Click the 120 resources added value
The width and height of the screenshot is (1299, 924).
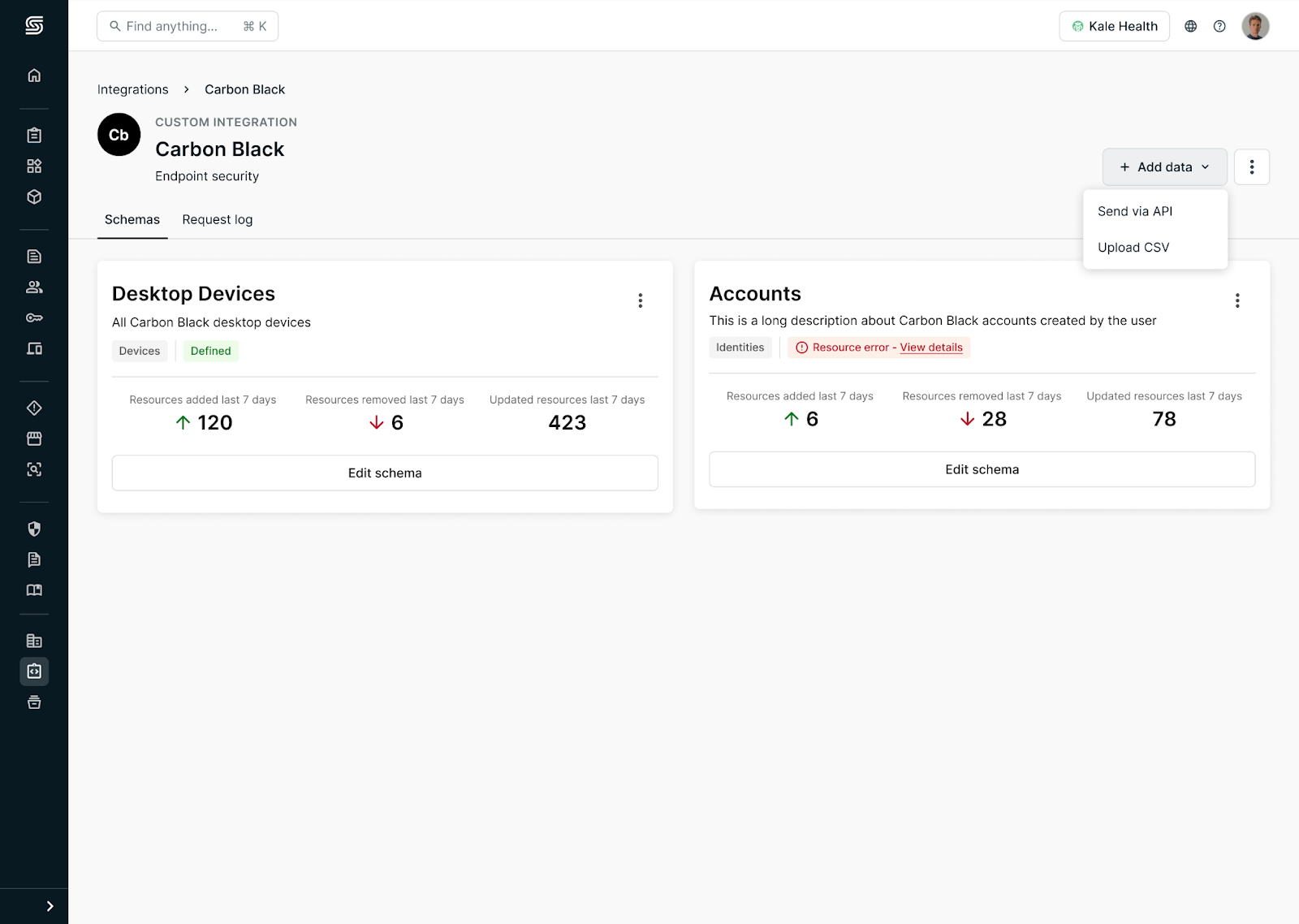click(215, 423)
